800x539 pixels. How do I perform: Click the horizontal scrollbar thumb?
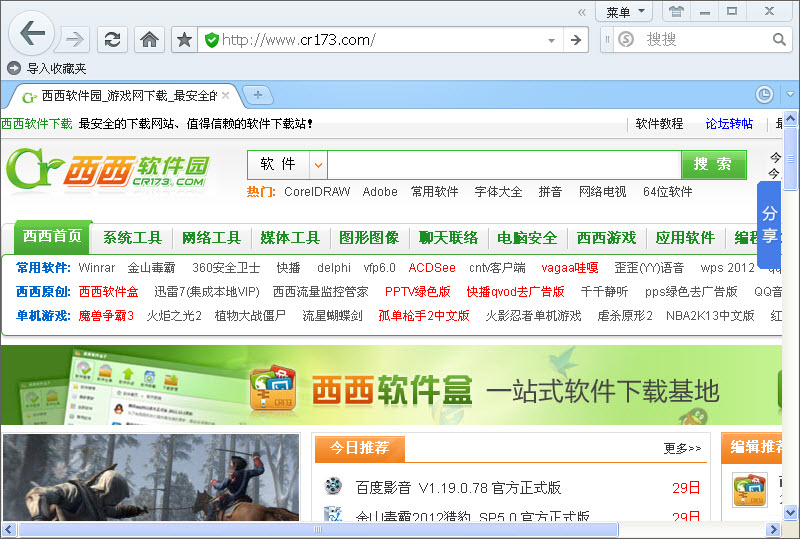[x=317, y=529]
